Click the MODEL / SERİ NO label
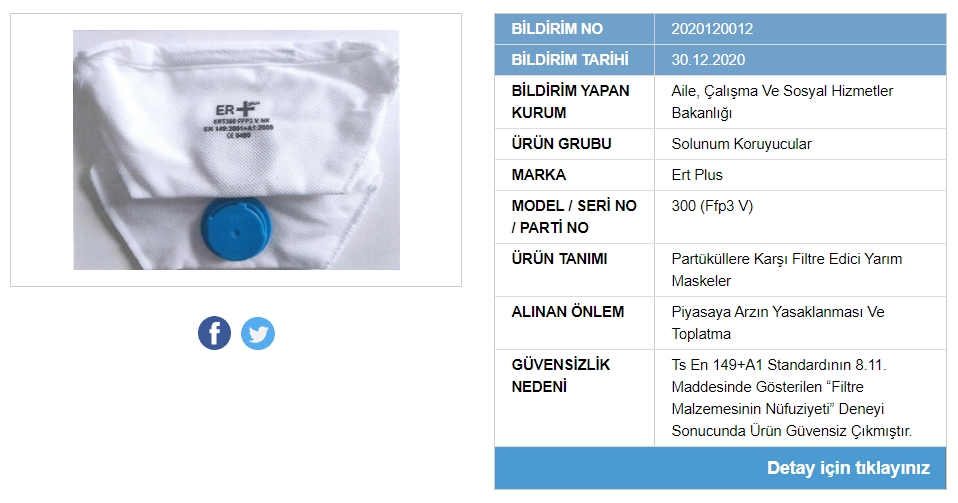 point(574,206)
